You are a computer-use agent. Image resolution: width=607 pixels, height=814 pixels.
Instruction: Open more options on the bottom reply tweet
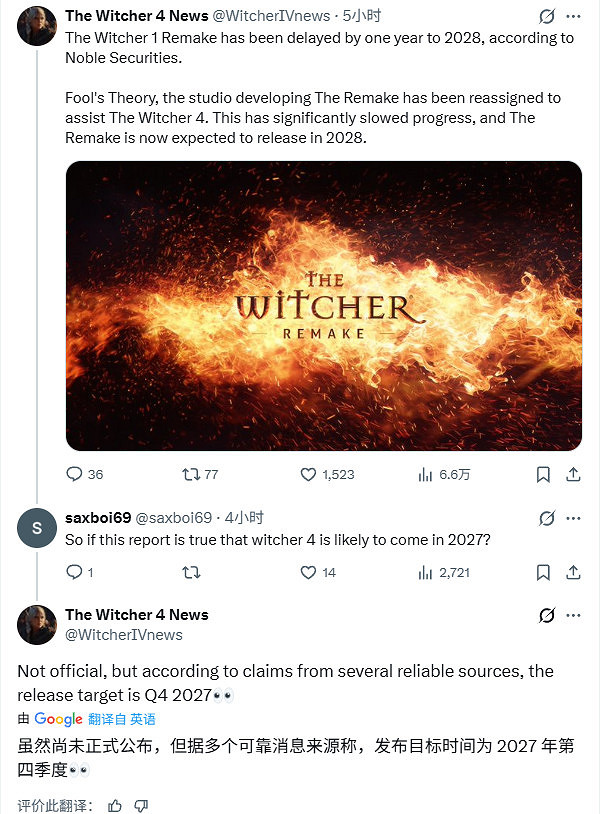click(576, 615)
